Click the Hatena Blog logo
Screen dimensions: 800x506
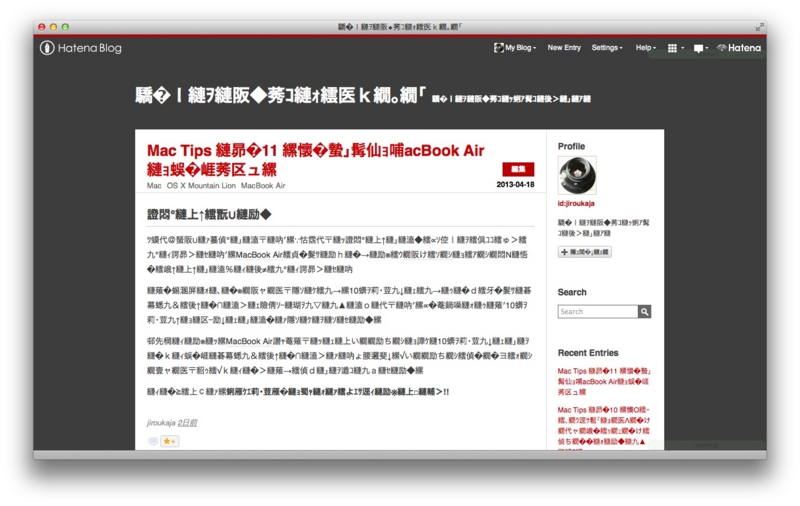click(x=81, y=48)
